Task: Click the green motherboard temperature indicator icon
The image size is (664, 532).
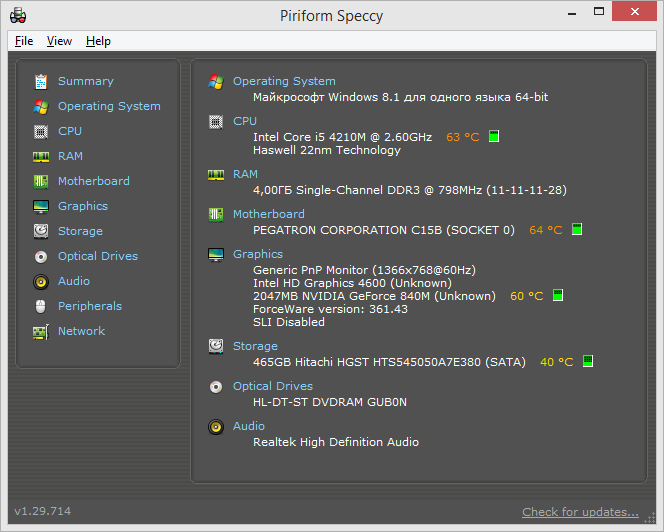Action: click(x=577, y=229)
